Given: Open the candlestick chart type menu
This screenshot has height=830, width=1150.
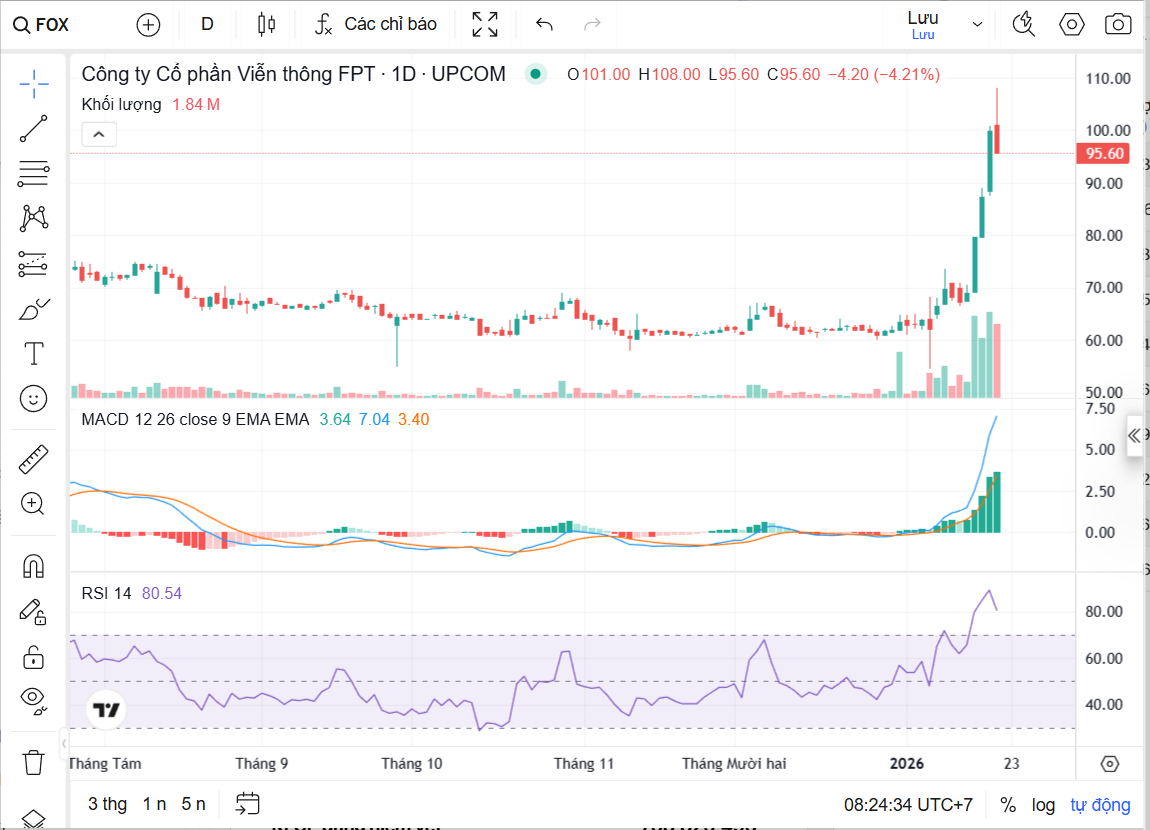Looking at the screenshot, I should [x=266, y=24].
